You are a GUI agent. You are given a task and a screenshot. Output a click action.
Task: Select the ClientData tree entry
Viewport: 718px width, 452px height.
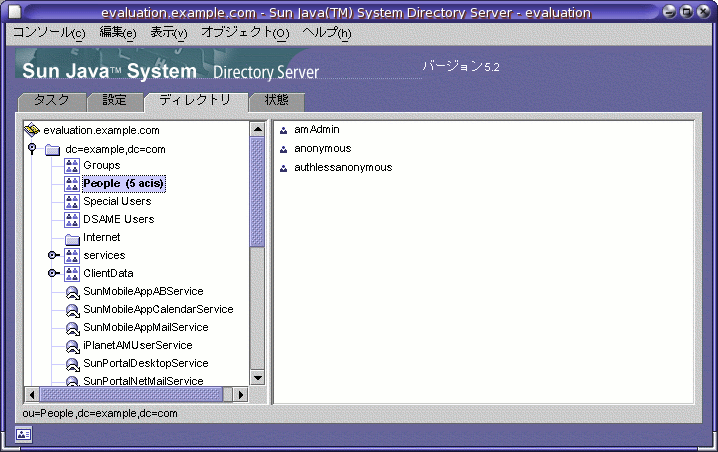[109, 273]
